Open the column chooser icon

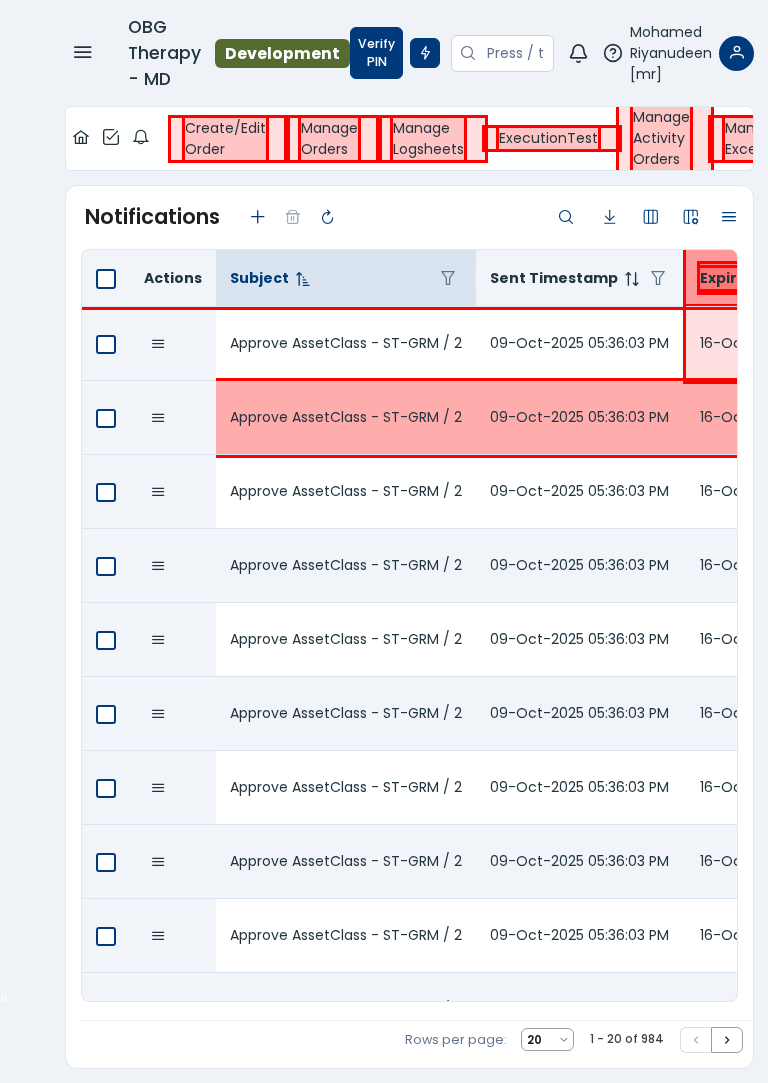point(651,217)
